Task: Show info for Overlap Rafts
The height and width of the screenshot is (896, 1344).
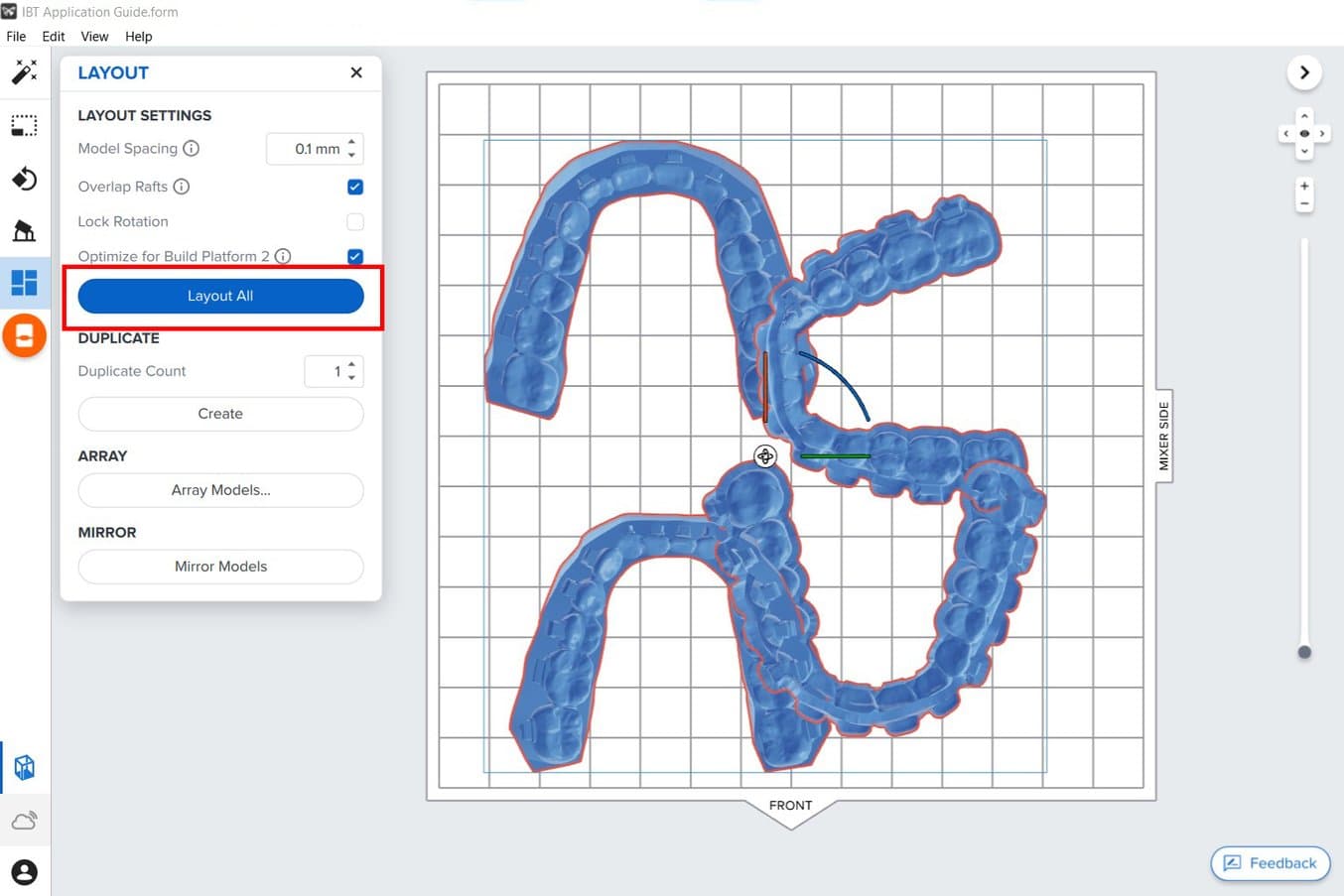Action: pyautogui.click(x=182, y=187)
